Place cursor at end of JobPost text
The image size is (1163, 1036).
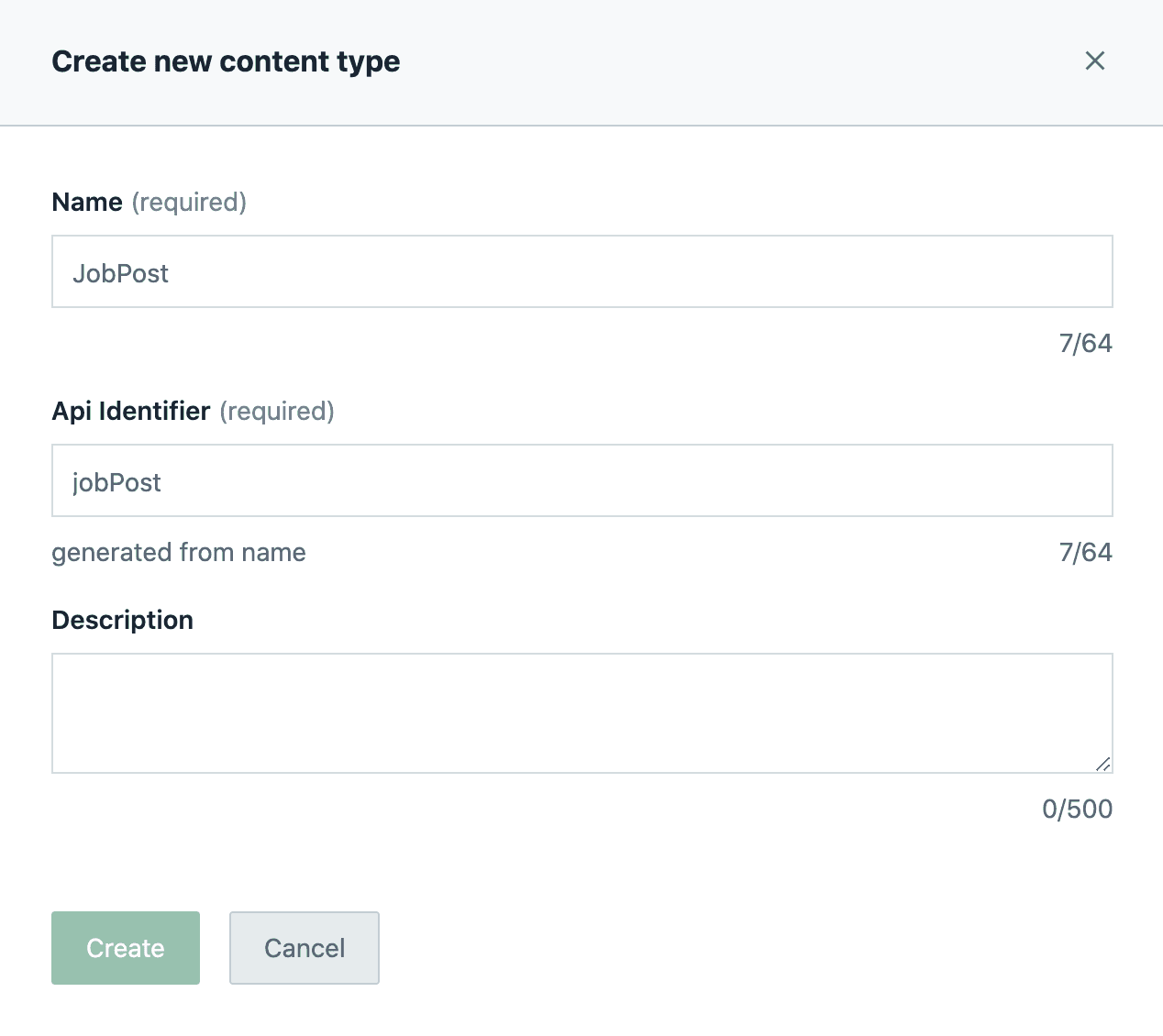[x=171, y=273]
